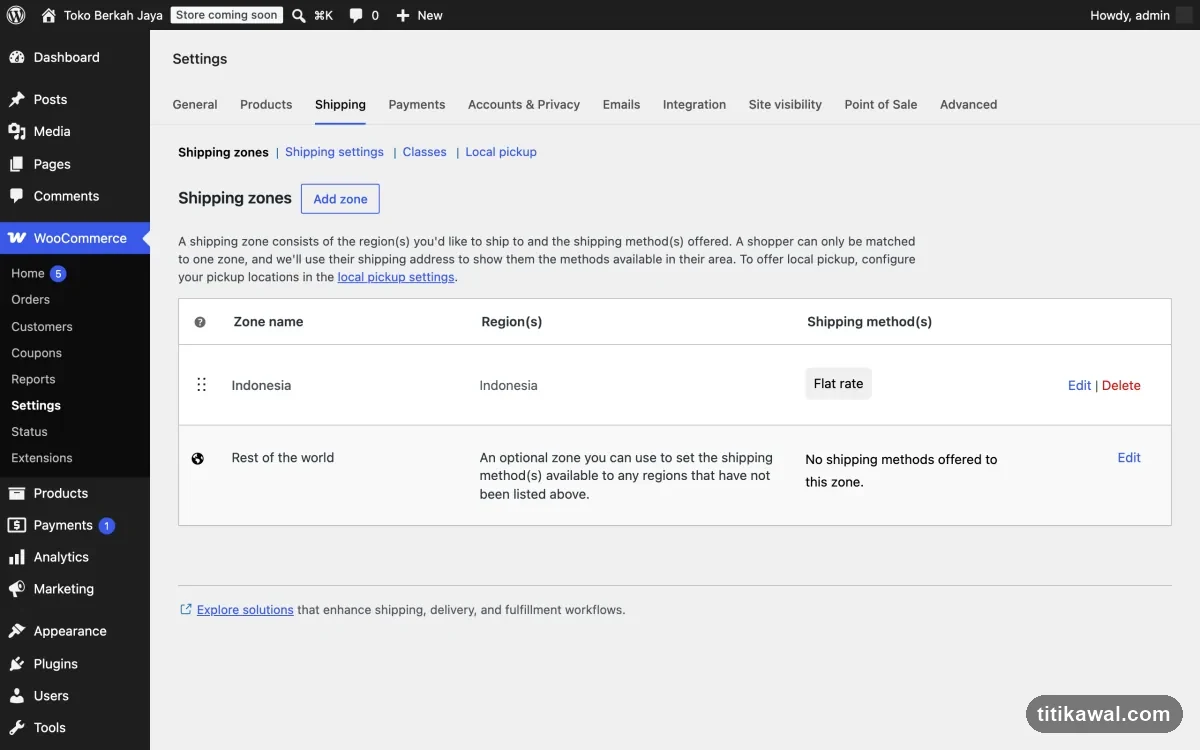Viewport: 1200px width, 750px height.
Task: Edit the Rest of the world zone
Action: pos(1129,457)
